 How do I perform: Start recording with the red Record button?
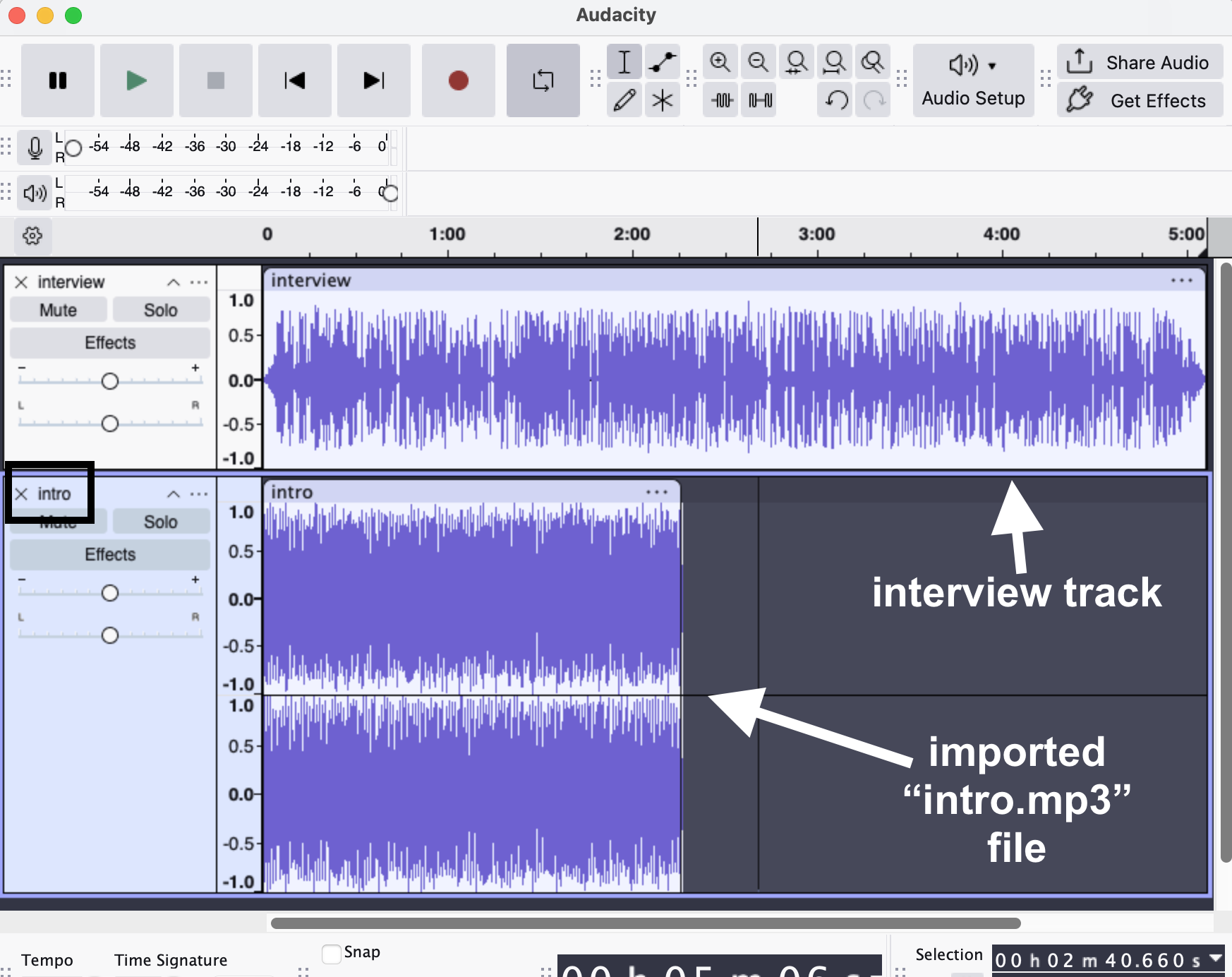459,80
